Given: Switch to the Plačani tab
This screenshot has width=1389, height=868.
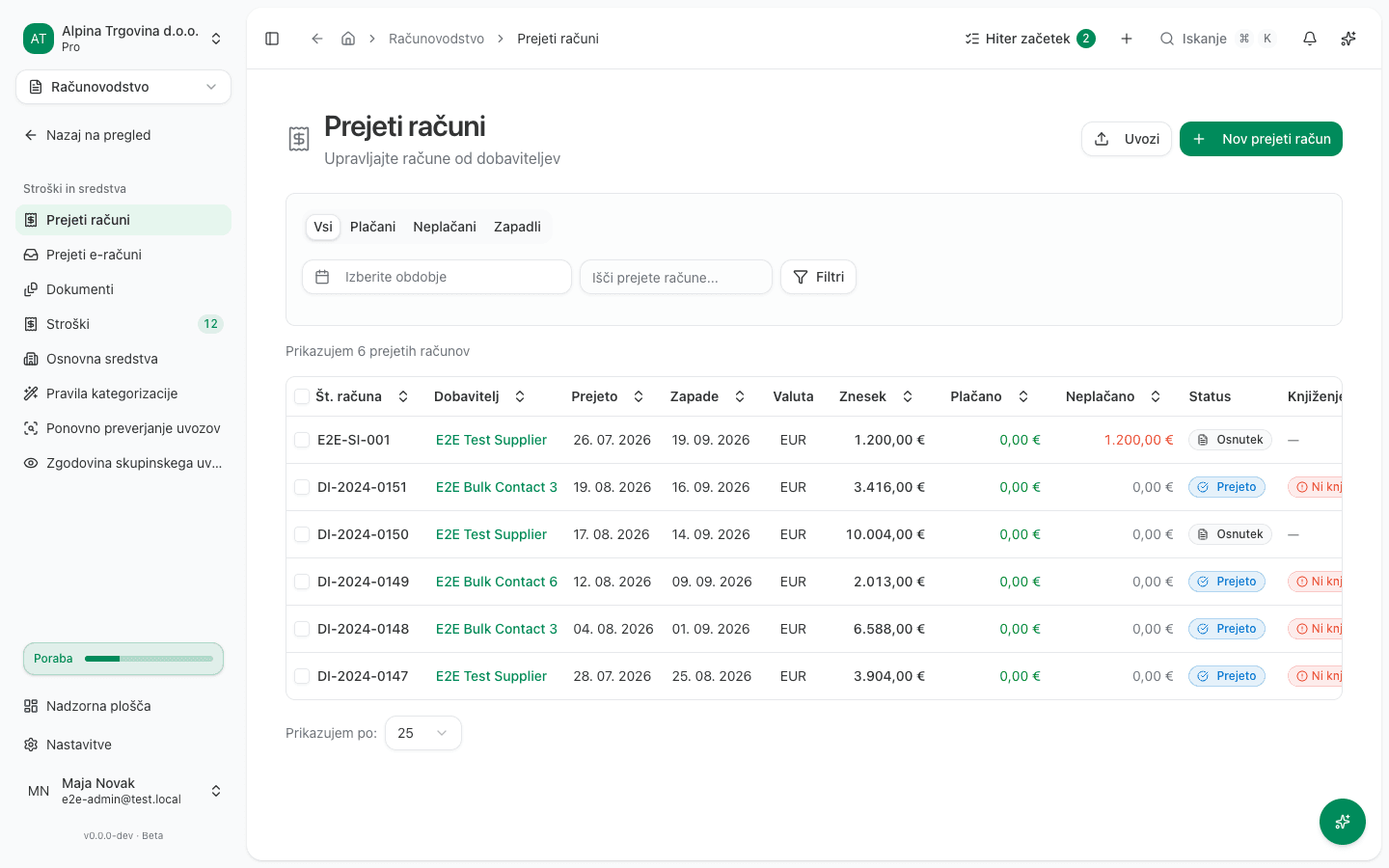Looking at the screenshot, I should pyautogui.click(x=372, y=227).
